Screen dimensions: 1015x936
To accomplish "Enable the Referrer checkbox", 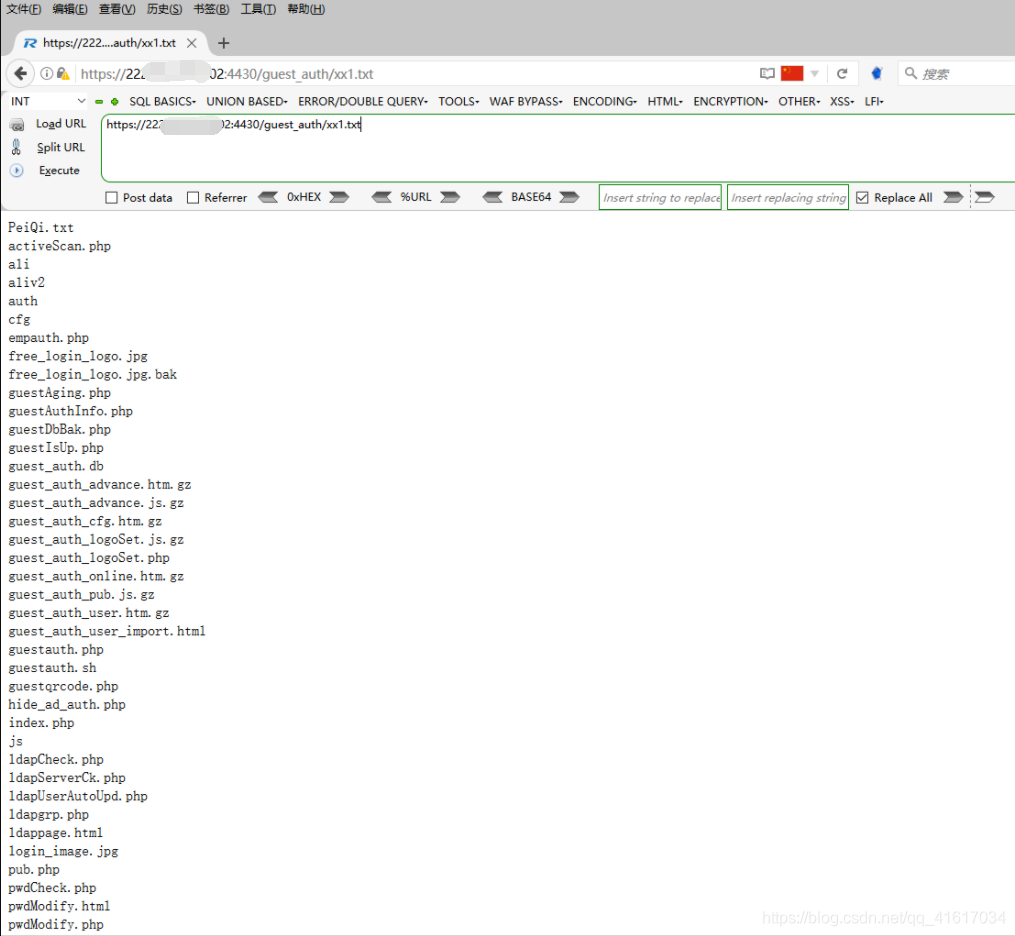I will pos(193,198).
